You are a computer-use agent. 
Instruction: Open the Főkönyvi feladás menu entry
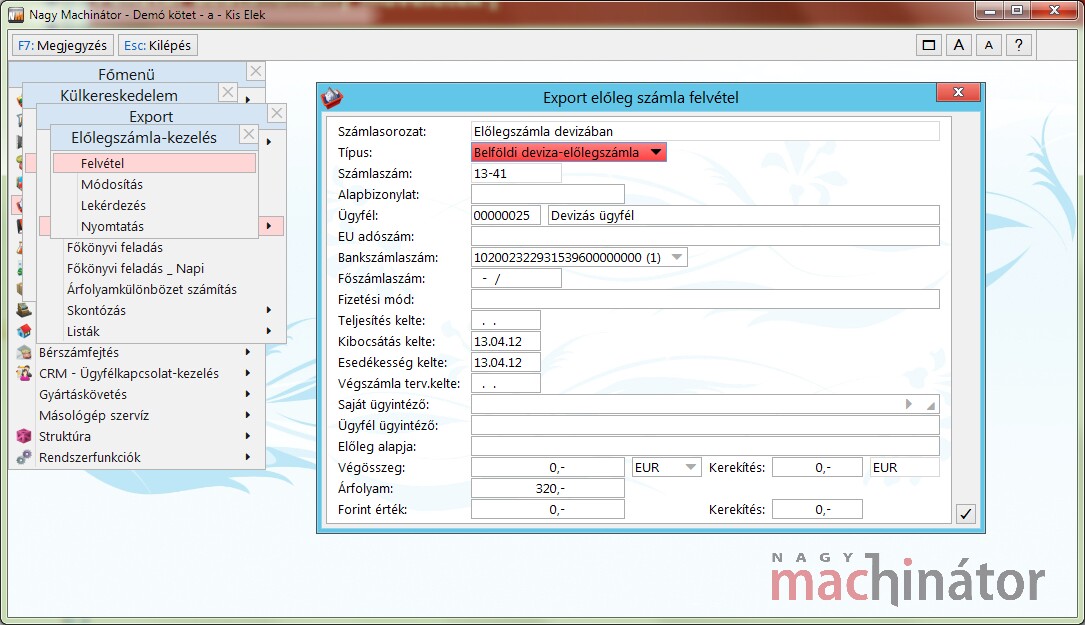click(x=115, y=247)
